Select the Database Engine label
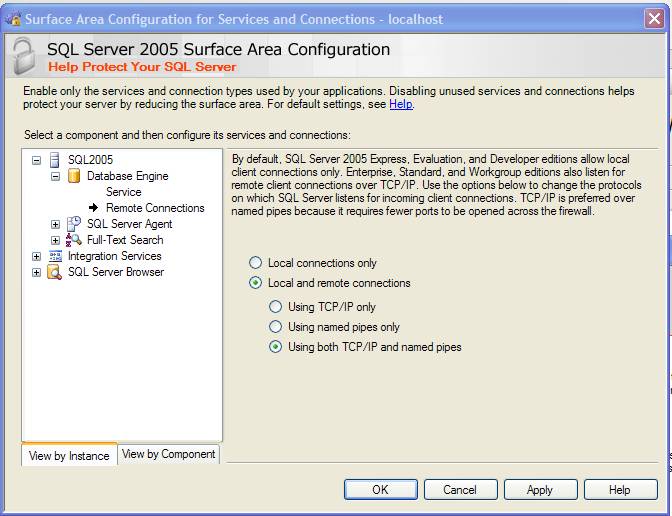Image resolution: width=672 pixels, height=516 pixels. point(128,176)
